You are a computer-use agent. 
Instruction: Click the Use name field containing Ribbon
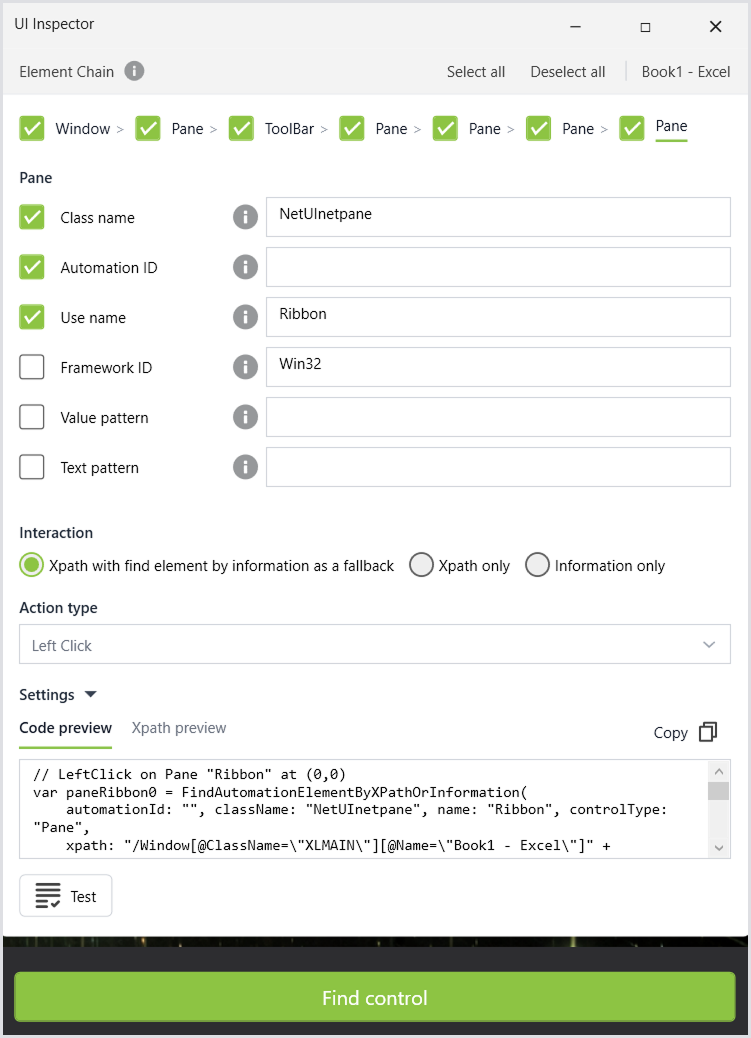498,316
